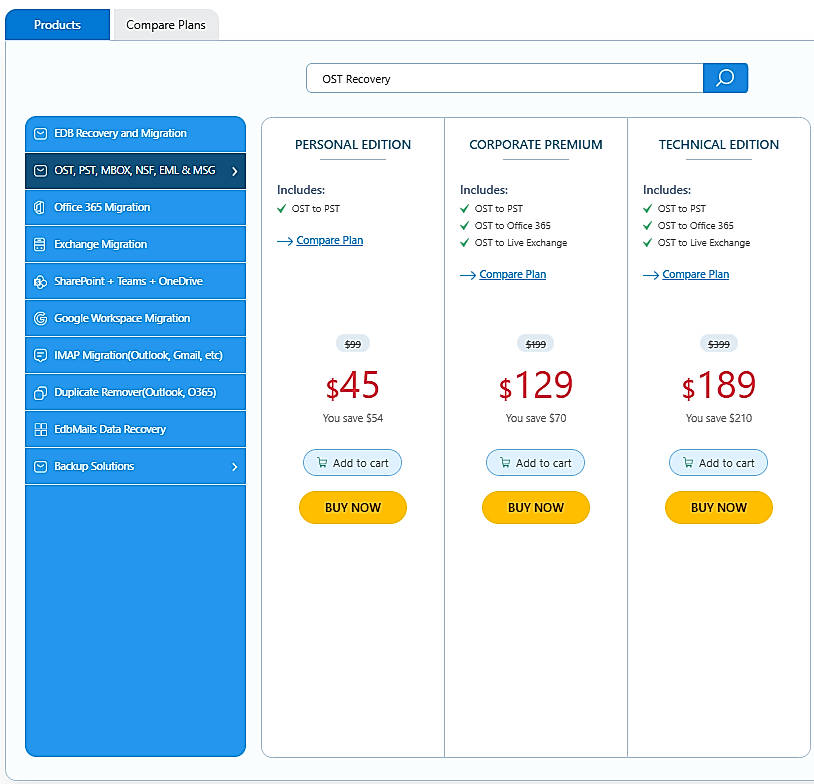Viewport: 814px width, 784px height.
Task: Click 'OST to Live Exchange' in Corporate Premium
Action: pos(521,242)
